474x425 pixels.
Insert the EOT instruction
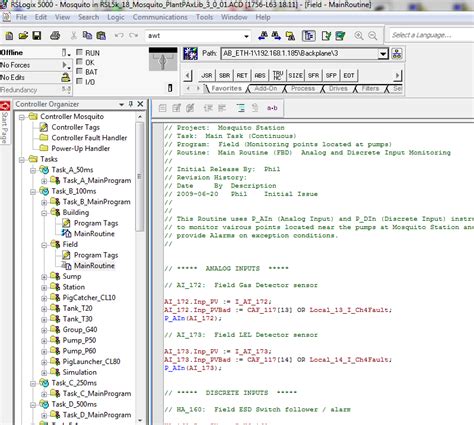click(x=349, y=76)
